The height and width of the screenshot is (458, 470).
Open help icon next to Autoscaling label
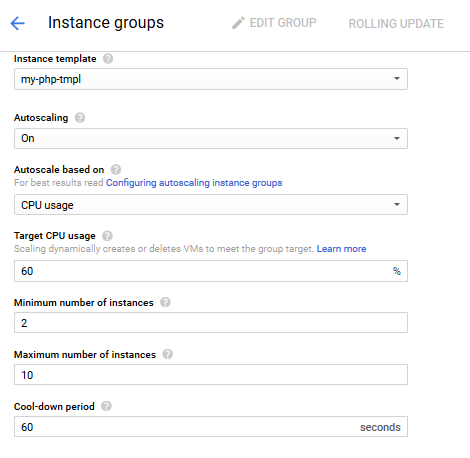coord(80,118)
